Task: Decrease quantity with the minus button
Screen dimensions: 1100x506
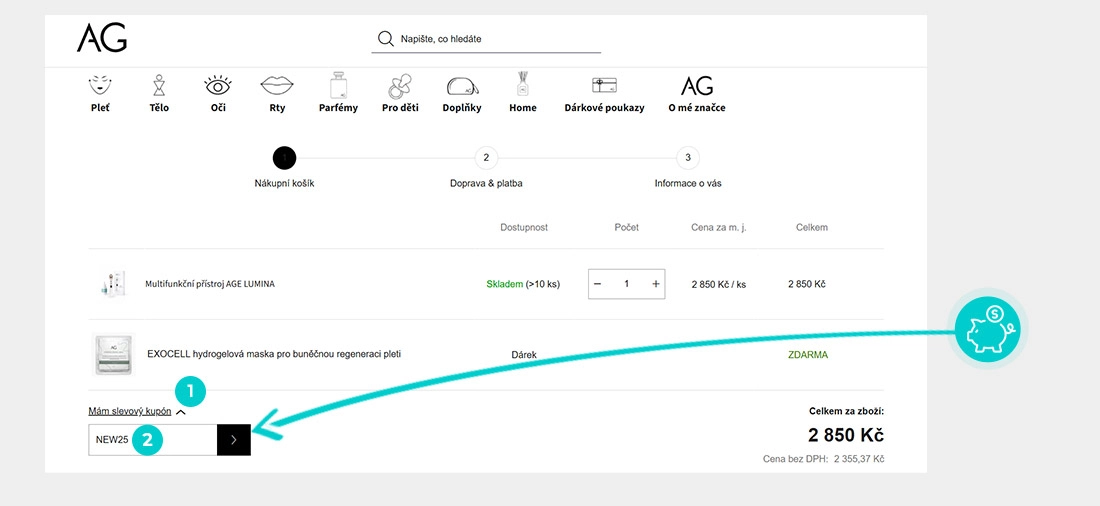Action: (598, 284)
